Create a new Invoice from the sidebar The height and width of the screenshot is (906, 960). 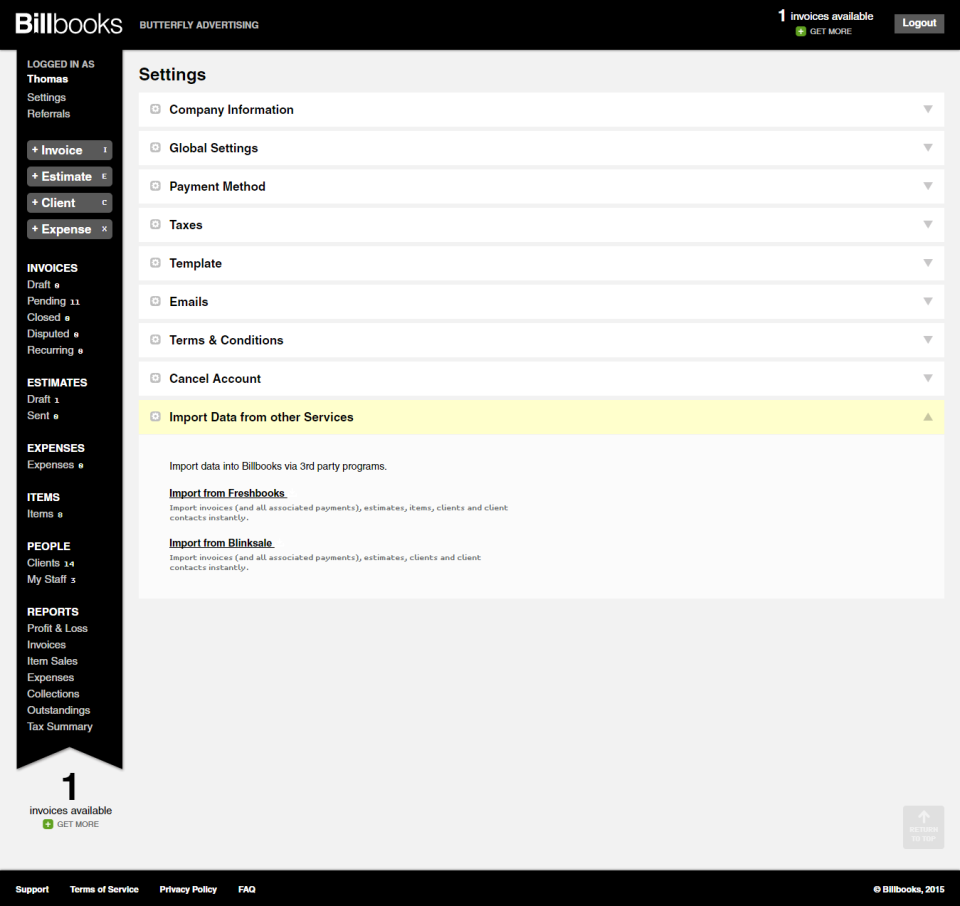(69, 149)
